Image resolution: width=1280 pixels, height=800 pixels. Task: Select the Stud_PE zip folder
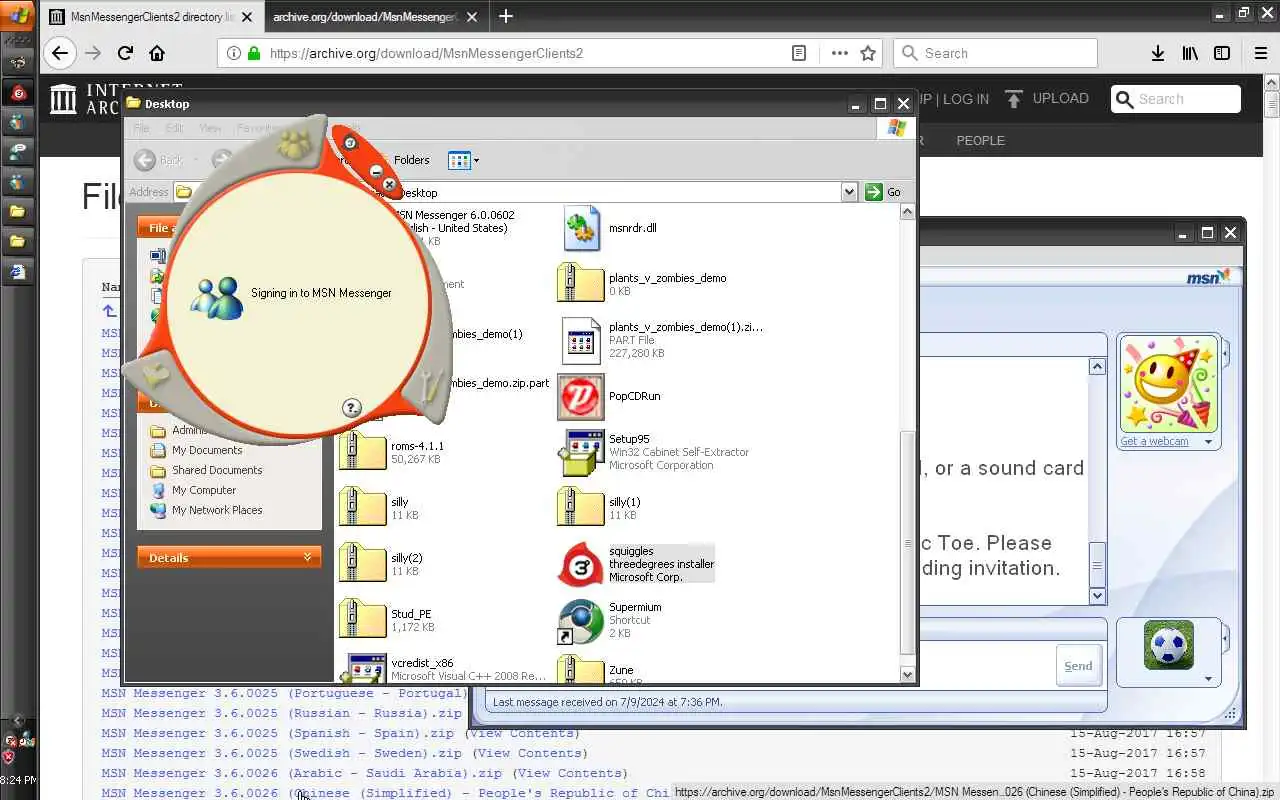click(362, 619)
